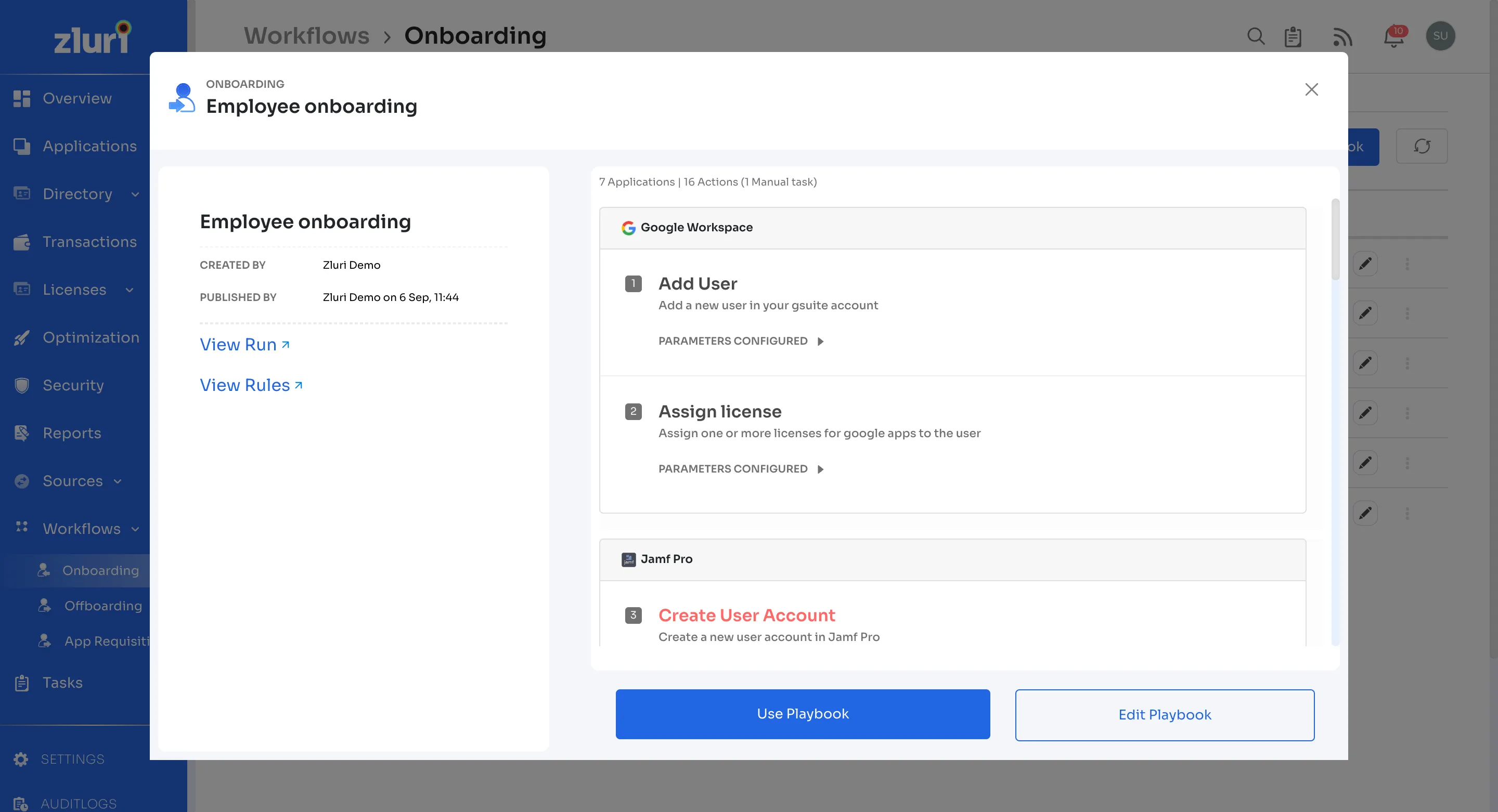
Task: Click the Reports sidebar icon
Action: (21, 433)
